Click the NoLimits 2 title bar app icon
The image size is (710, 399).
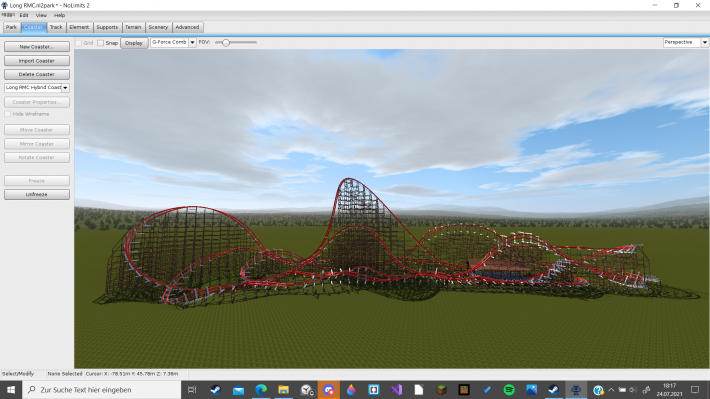point(5,5)
